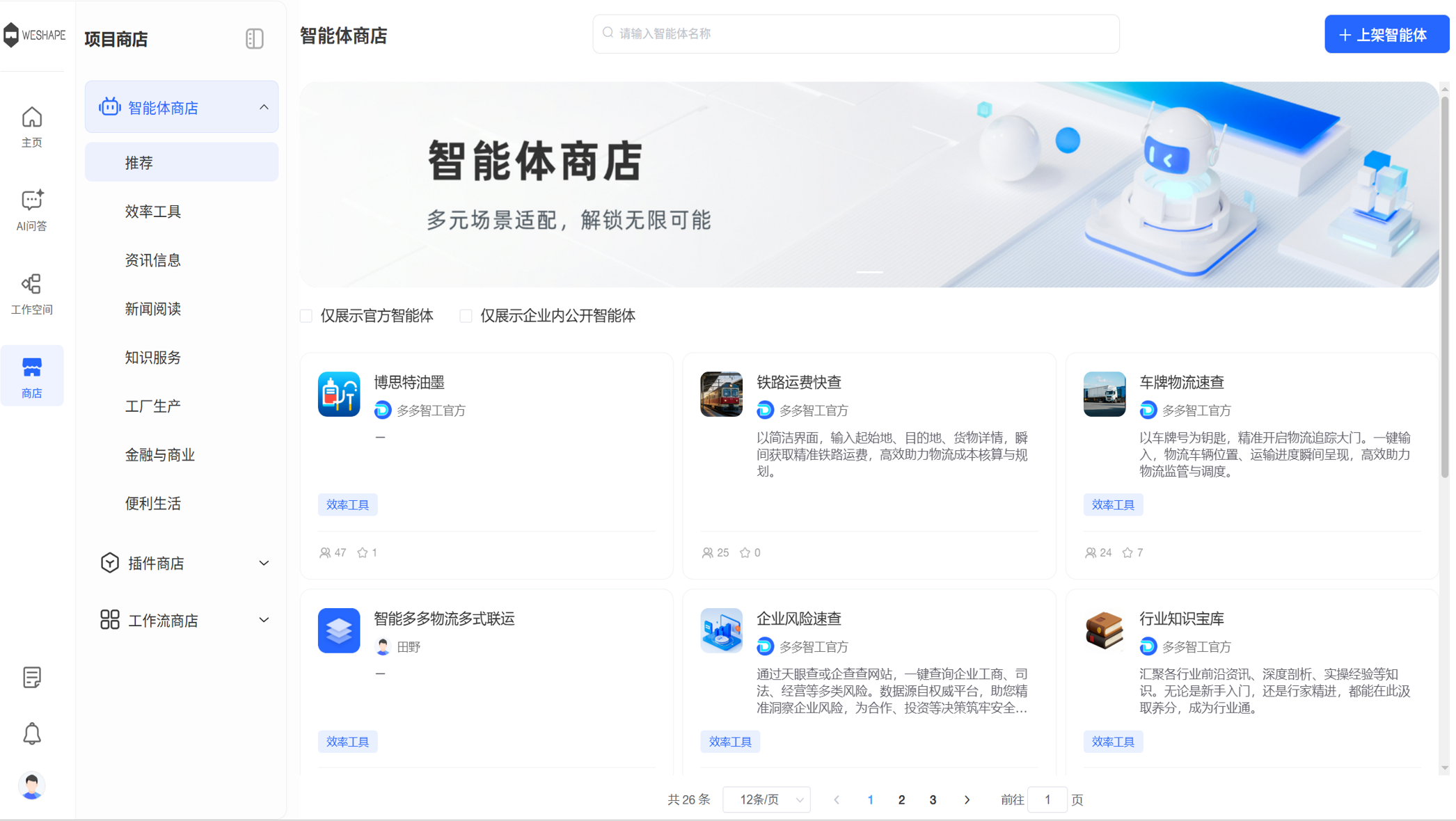Collapse the 项目商店 side panel

(x=255, y=38)
